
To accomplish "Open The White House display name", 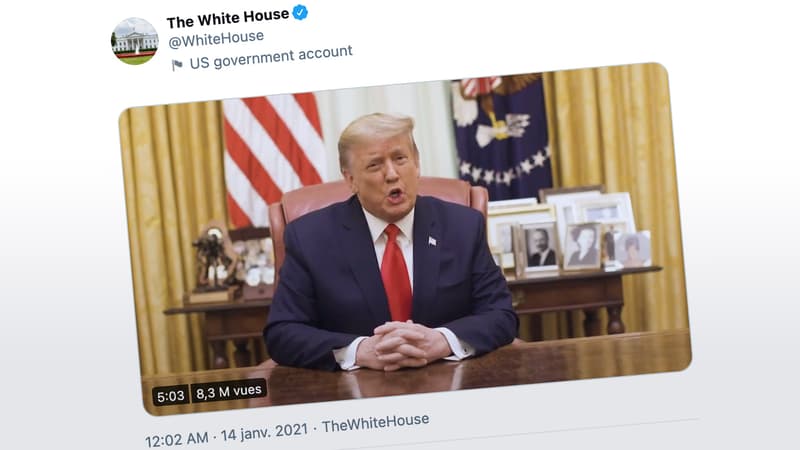I will pyautogui.click(x=228, y=19).
